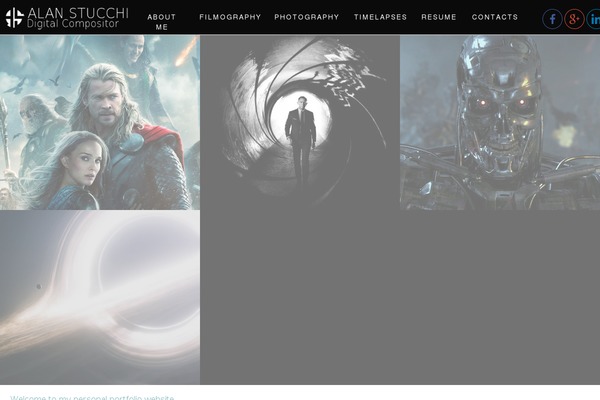This screenshot has width=600, height=400.
Task: Open the James Bond gun barrel thumbnail
Action: coord(300,122)
